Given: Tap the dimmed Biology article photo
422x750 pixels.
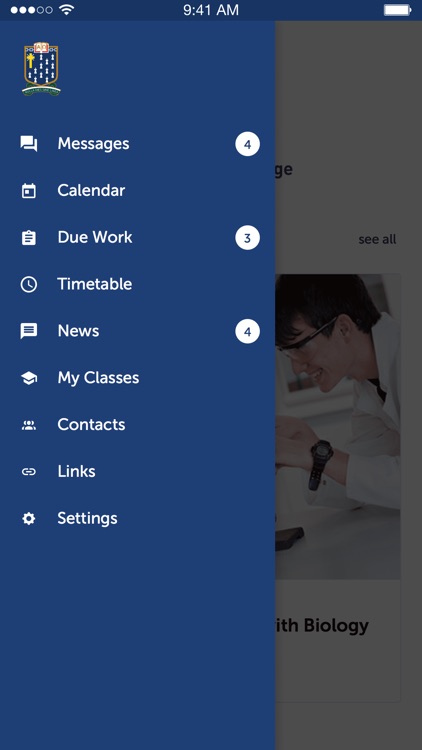Looking at the screenshot, I should (x=338, y=426).
